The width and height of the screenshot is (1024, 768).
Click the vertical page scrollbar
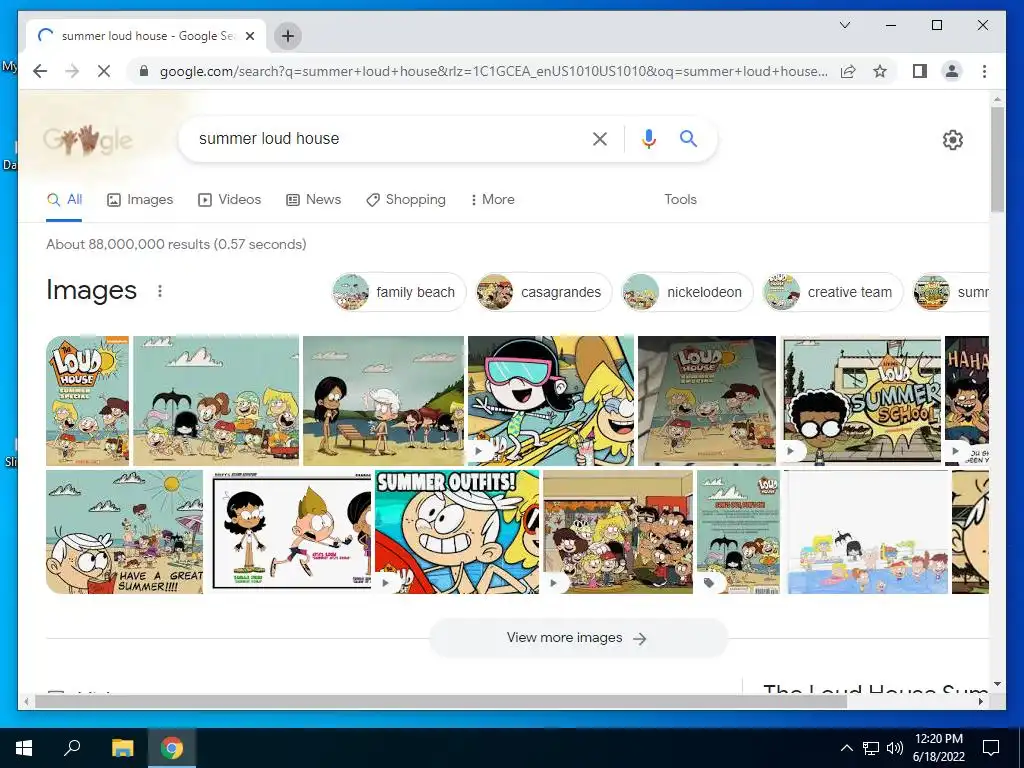(997, 159)
